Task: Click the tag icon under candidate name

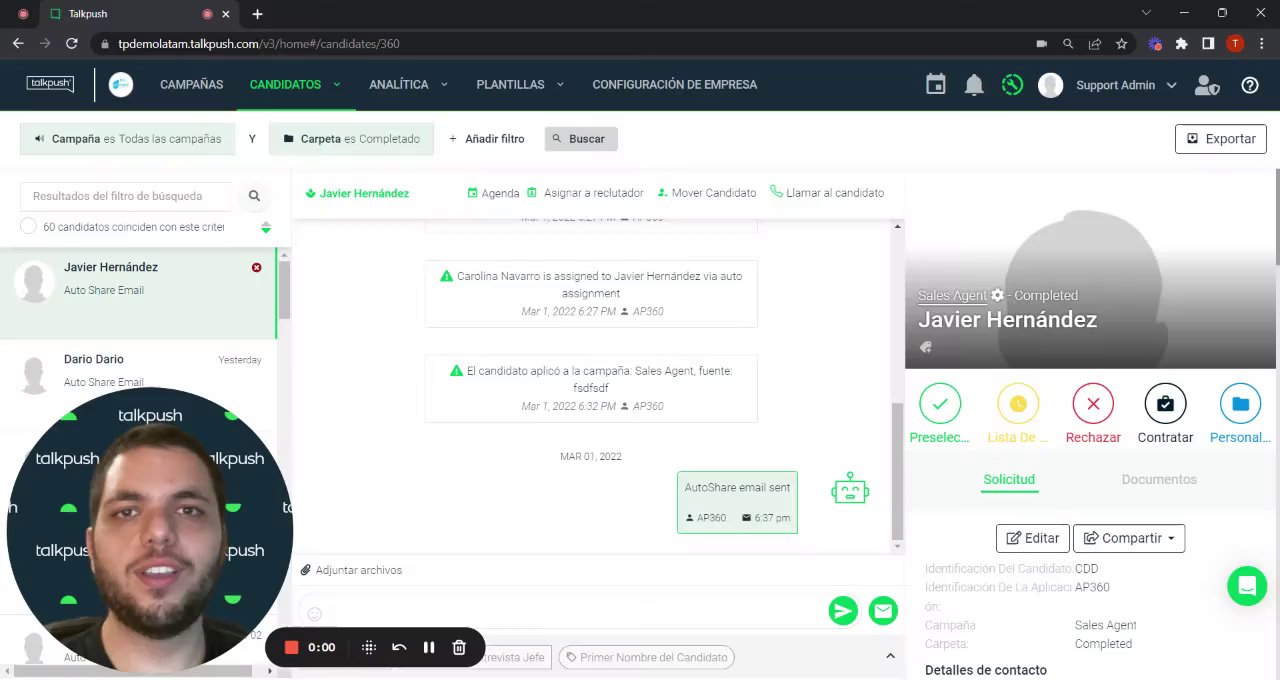Action: coord(925,347)
